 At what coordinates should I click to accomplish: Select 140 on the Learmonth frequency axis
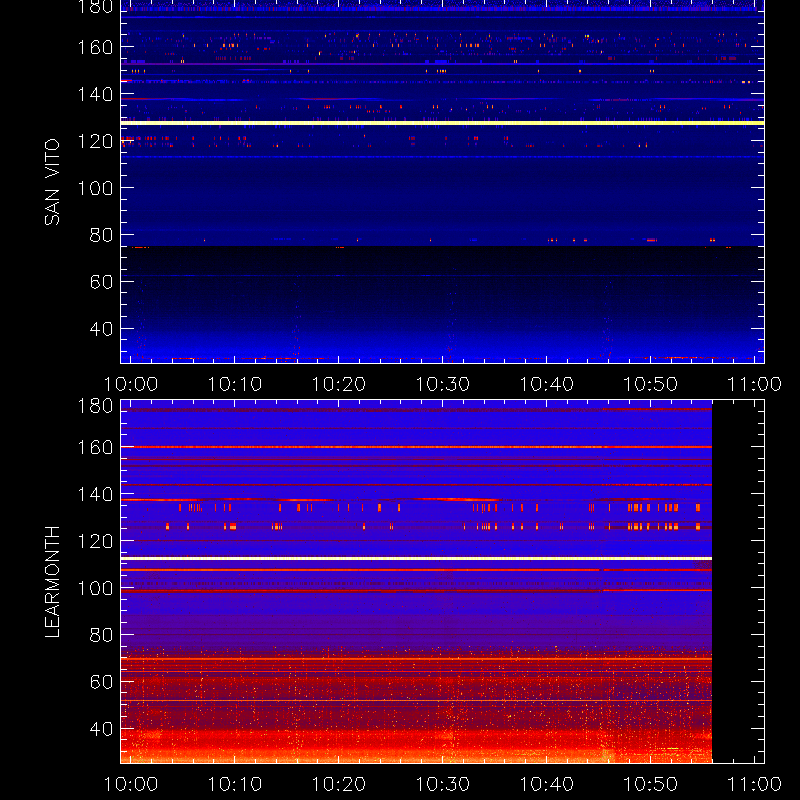95,494
